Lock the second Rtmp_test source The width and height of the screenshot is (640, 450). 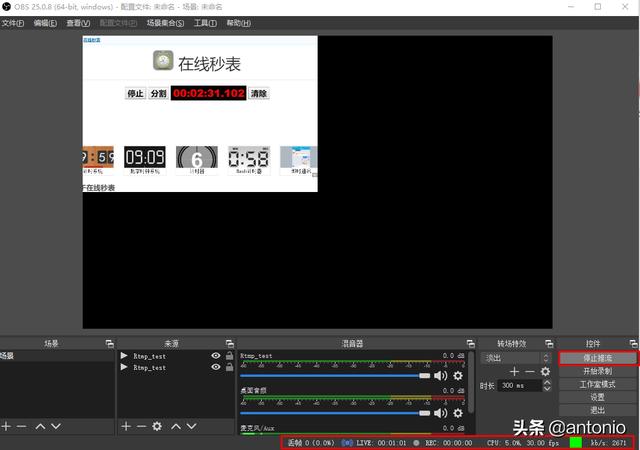pos(229,368)
